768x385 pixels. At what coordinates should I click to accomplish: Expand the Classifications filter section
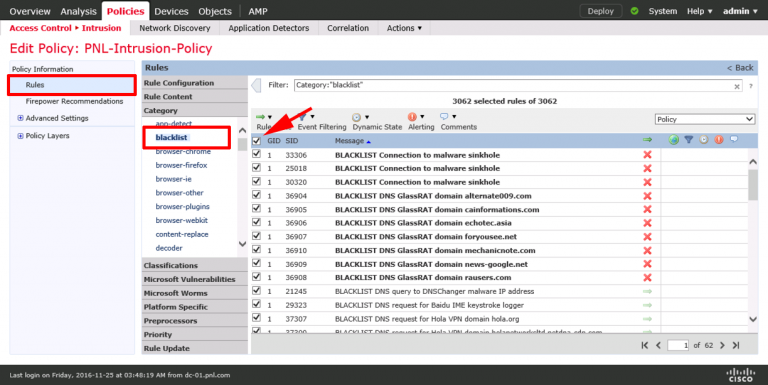click(x=195, y=265)
